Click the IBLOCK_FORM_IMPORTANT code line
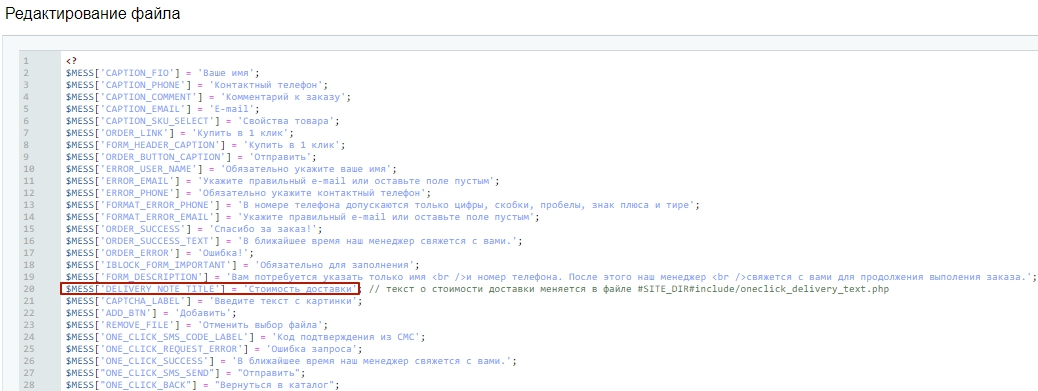This screenshot has height=391, width=1038. 243,265
